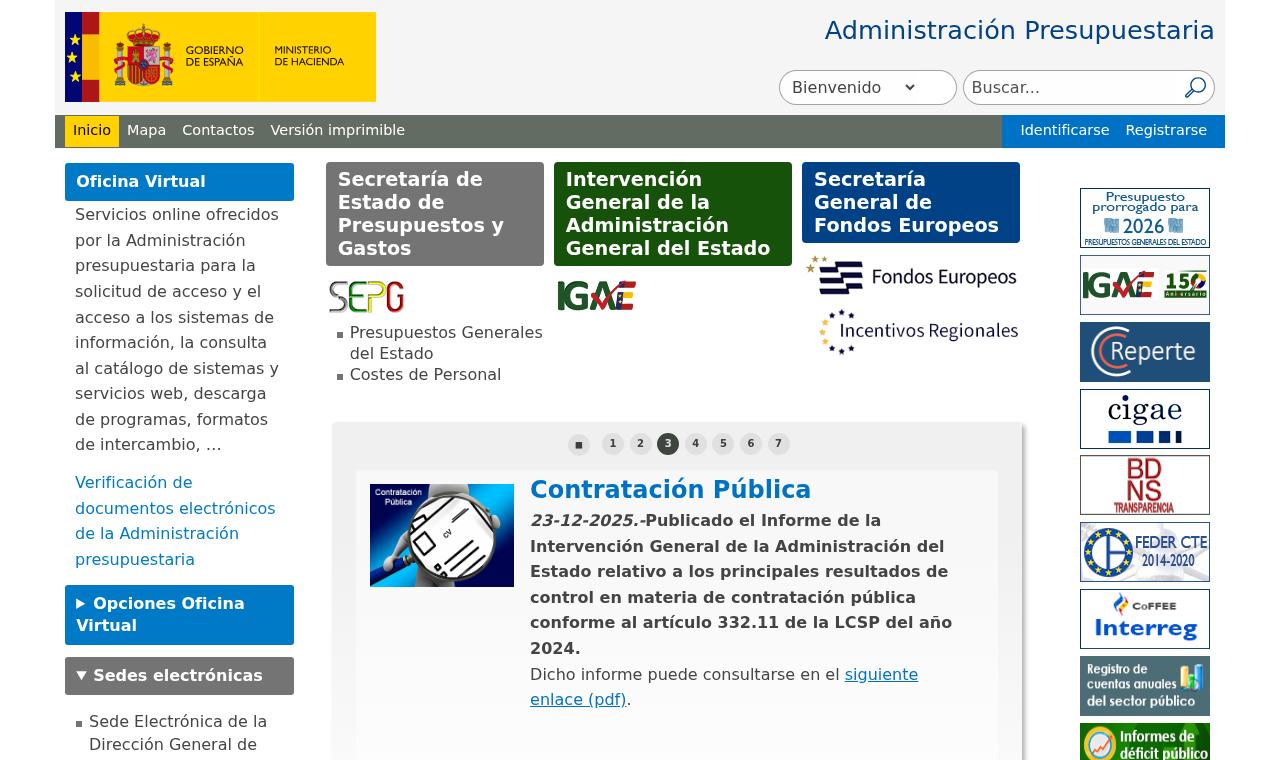Click the search magnifier icon
Screen dimensions: 1280x760
pyautogui.click(x=1195, y=88)
